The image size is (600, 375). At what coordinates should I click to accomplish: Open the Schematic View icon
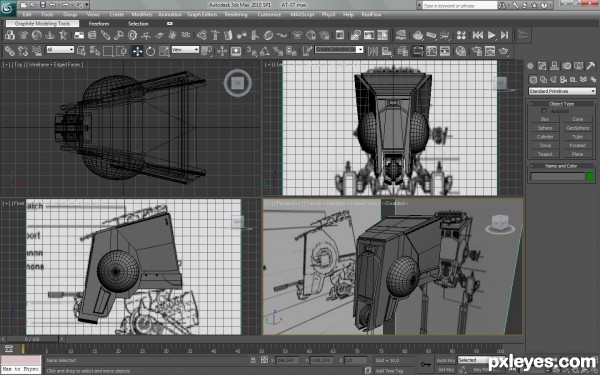pyautogui.click(x=445, y=51)
